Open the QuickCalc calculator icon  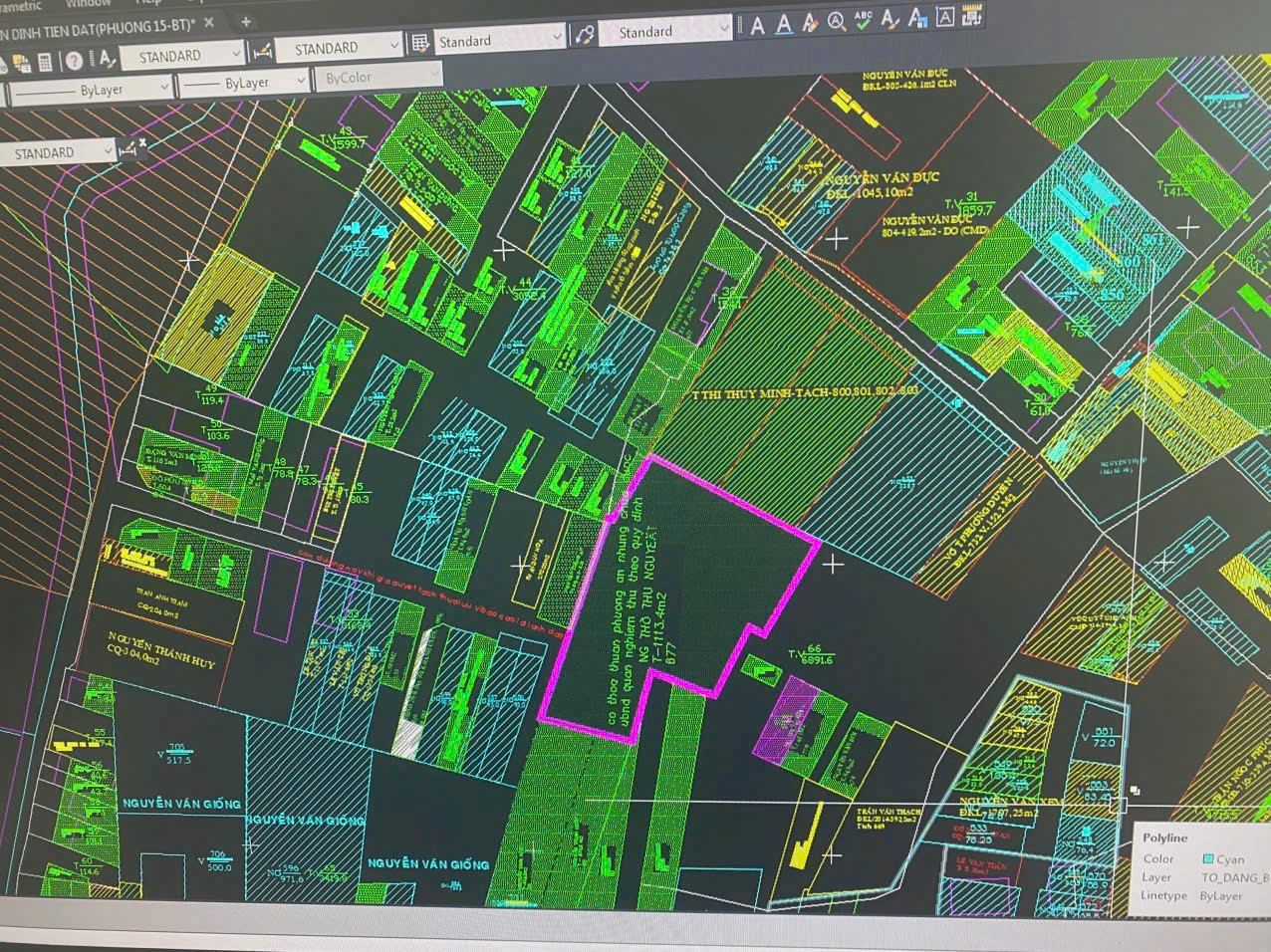pos(45,63)
